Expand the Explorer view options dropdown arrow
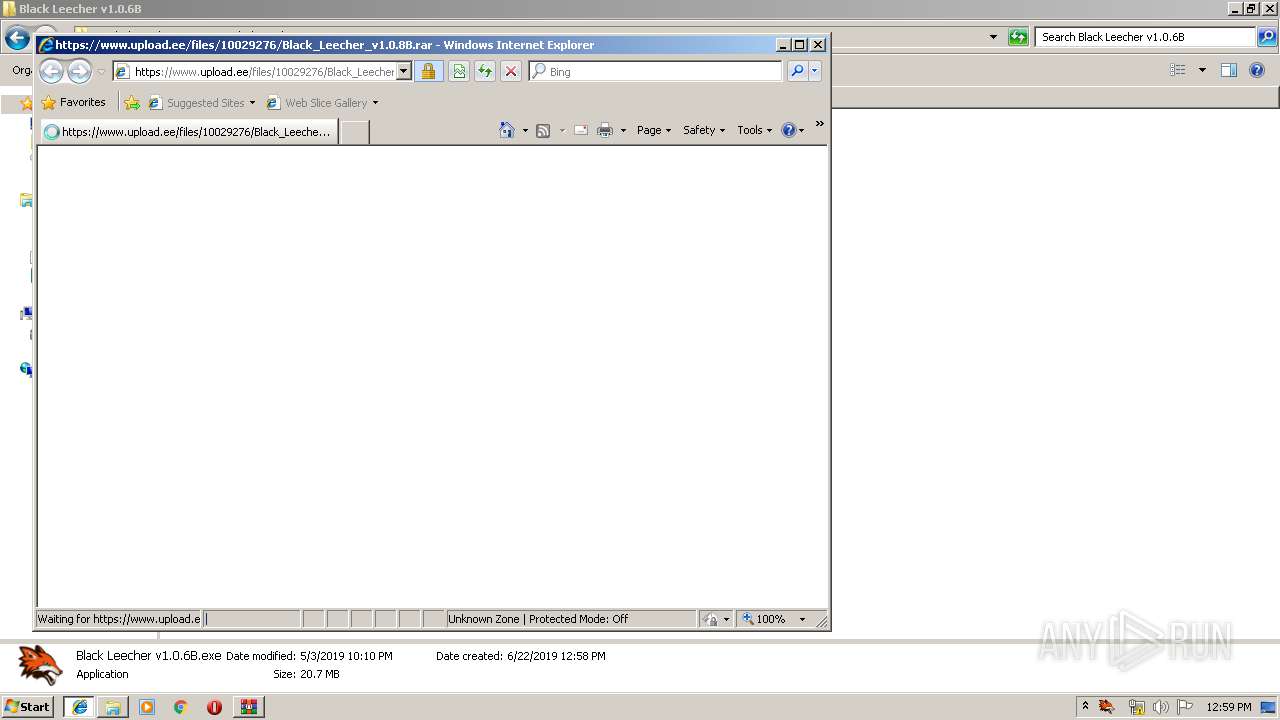Screen dimensions: 1280x720 1202,70
